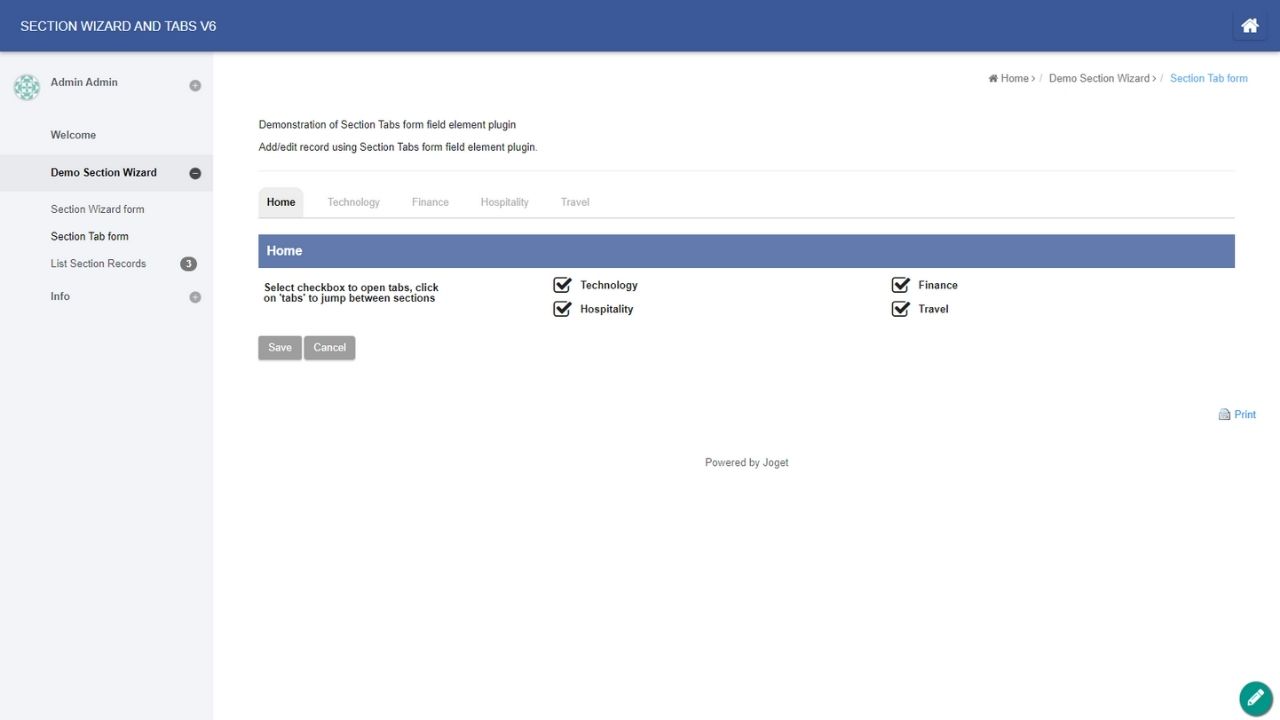Toggle the Travel checkbox
Screen dimensions: 1280x720
(900, 309)
